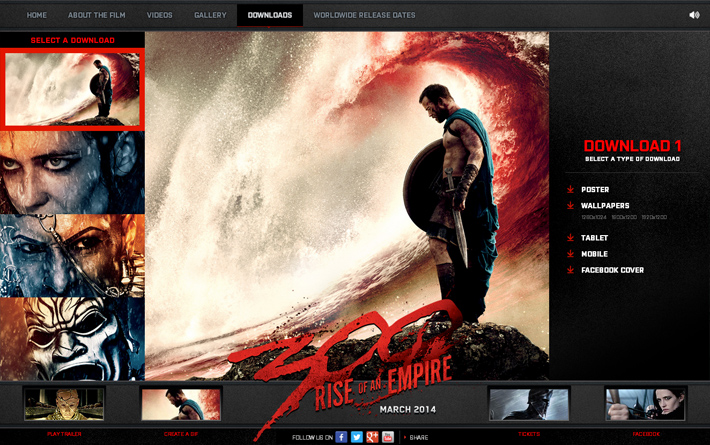Switch to the Videos section
This screenshot has height=445, width=710.
tap(159, 15)
